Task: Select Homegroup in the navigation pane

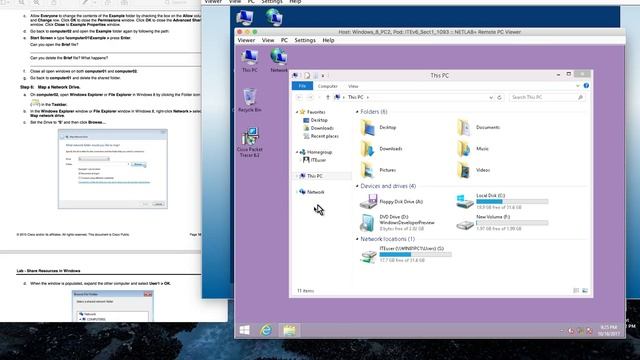Action: tap(316, 152)
